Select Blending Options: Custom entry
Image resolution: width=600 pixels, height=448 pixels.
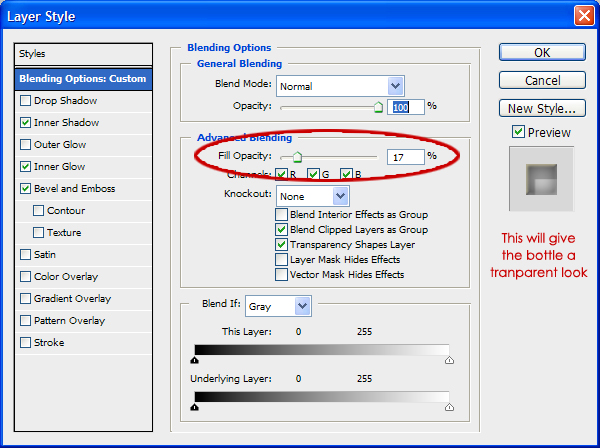pyautogui.click(x=83, y=79)
